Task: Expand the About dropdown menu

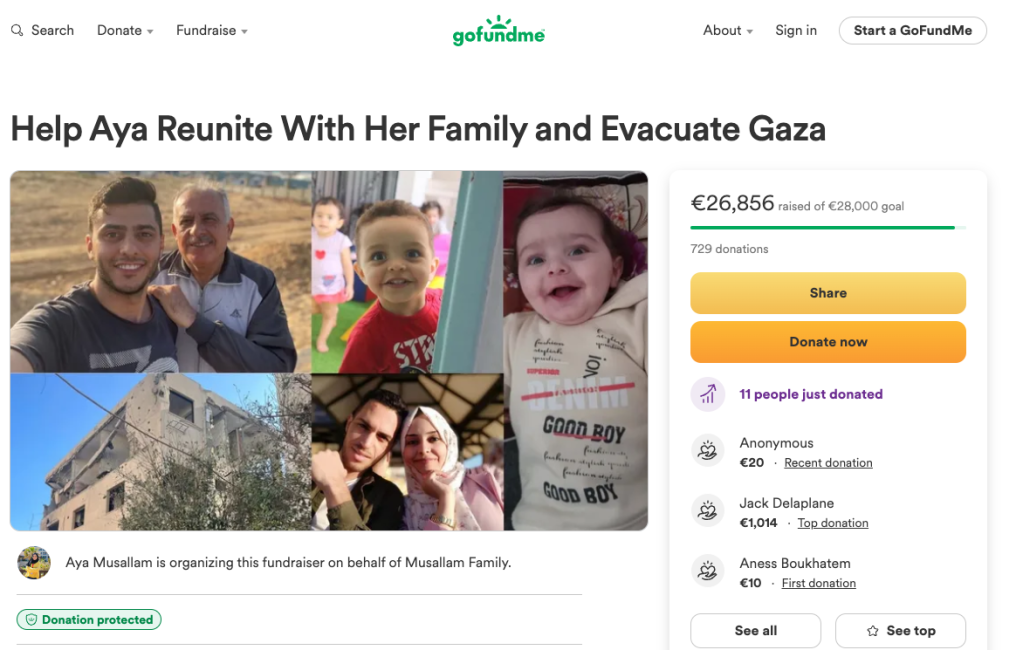Action: (728, 31)
